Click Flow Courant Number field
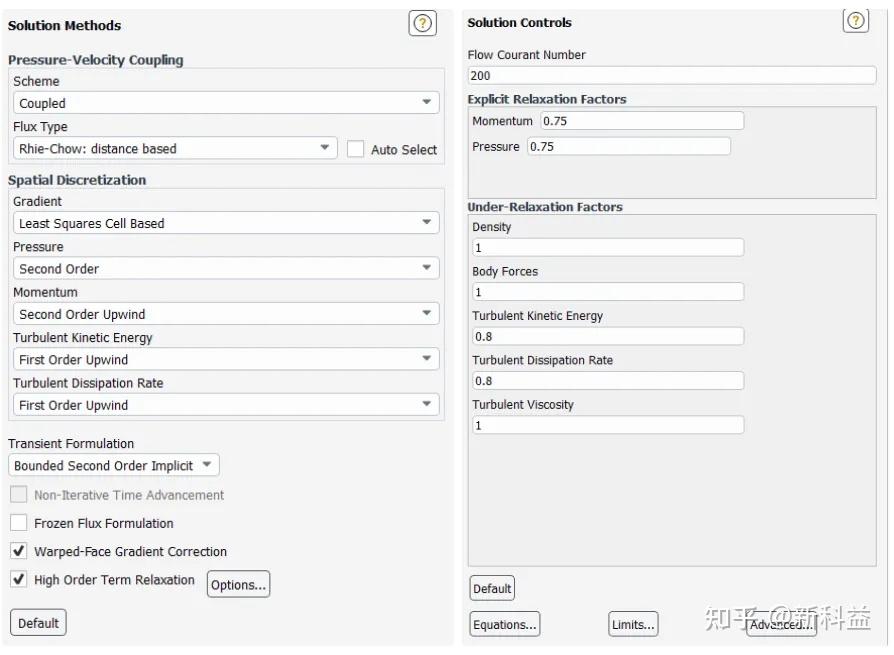894x655 pixels. point(671,76)
